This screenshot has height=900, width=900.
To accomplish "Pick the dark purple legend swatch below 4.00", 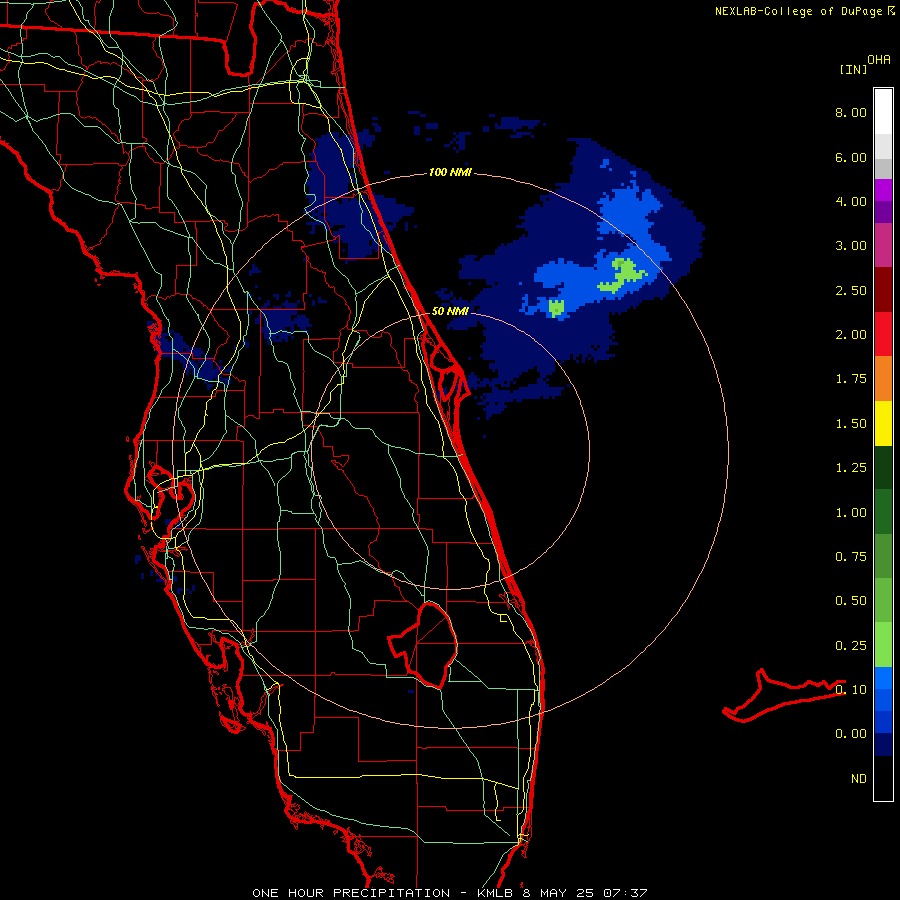I will tap(883, 212).
